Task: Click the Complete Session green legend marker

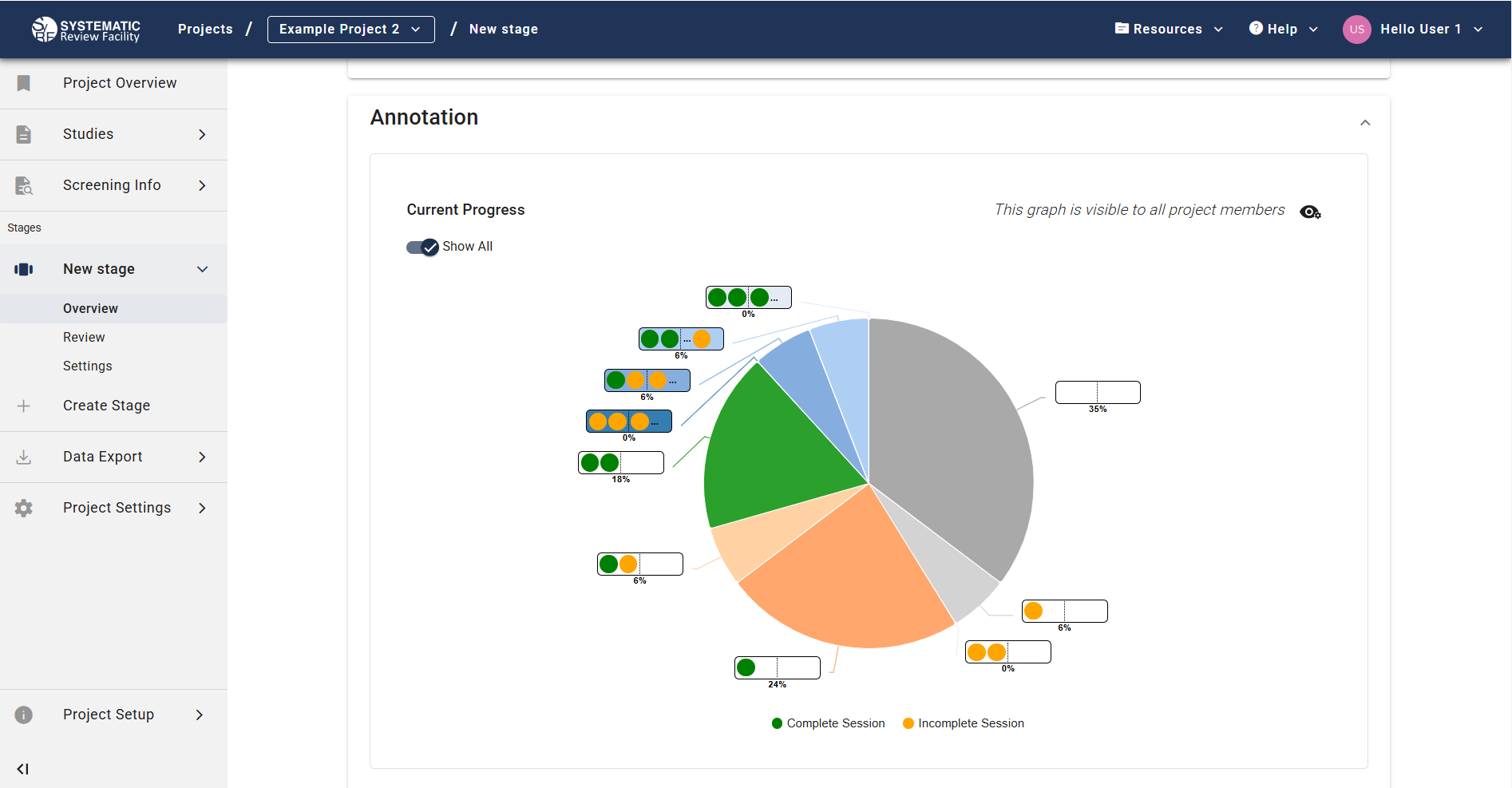Action: point(776,723)
